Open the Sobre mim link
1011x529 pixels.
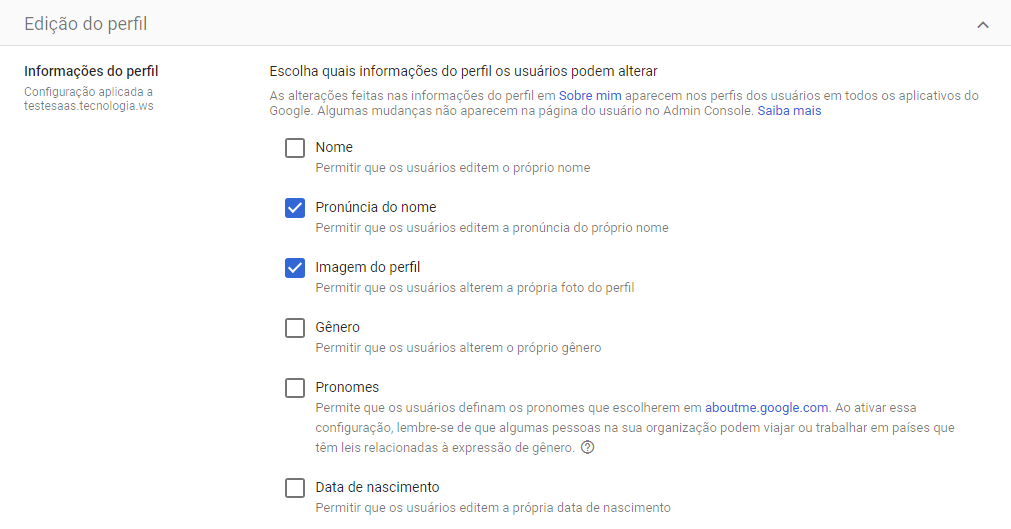[590, 95]
